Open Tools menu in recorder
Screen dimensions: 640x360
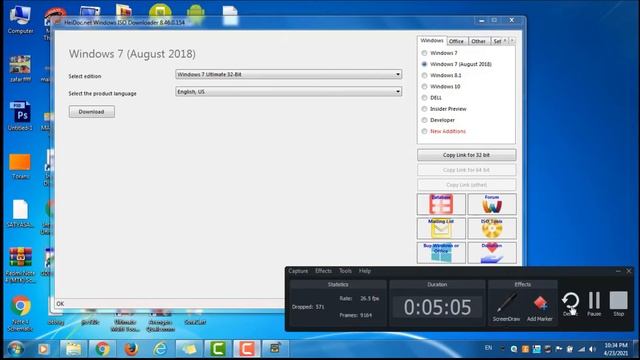tap(345, 271)
